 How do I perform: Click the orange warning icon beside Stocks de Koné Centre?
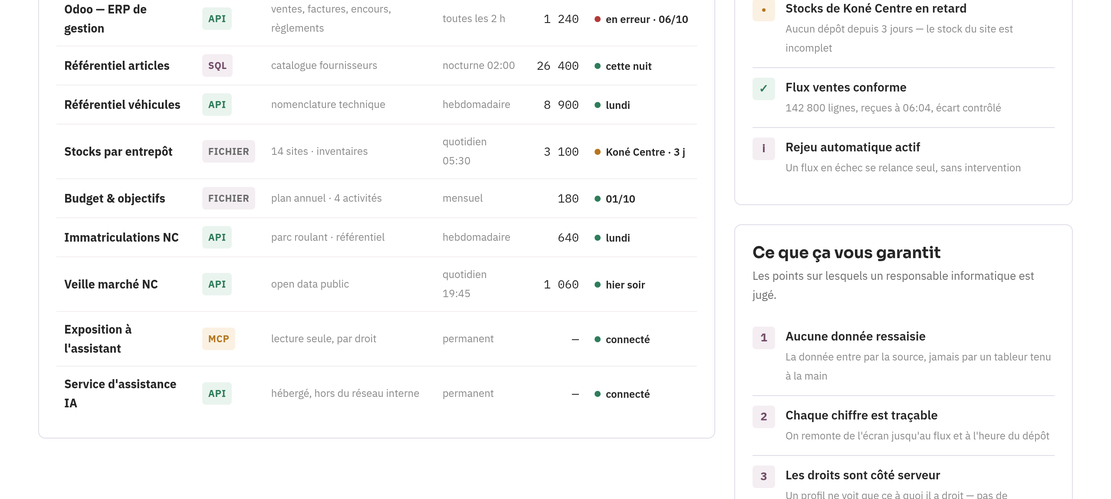[x=763, y=11]
